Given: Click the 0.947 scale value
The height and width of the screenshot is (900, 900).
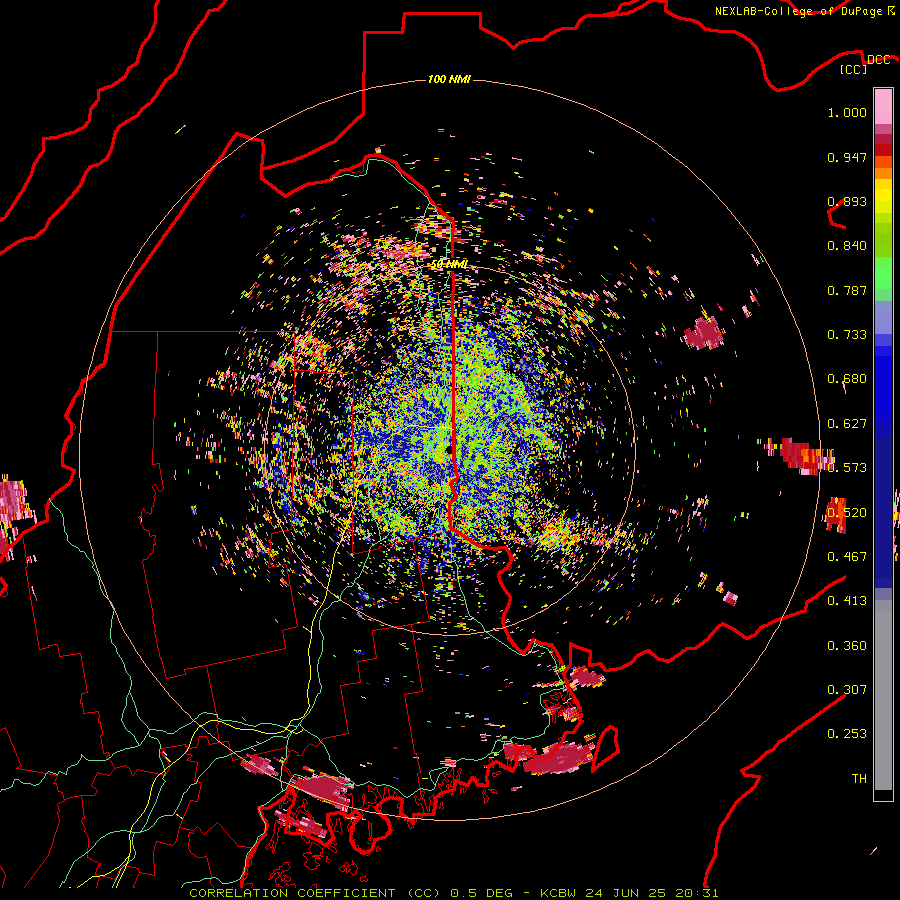Looking at the screenshot, I should tap(847, 157).
